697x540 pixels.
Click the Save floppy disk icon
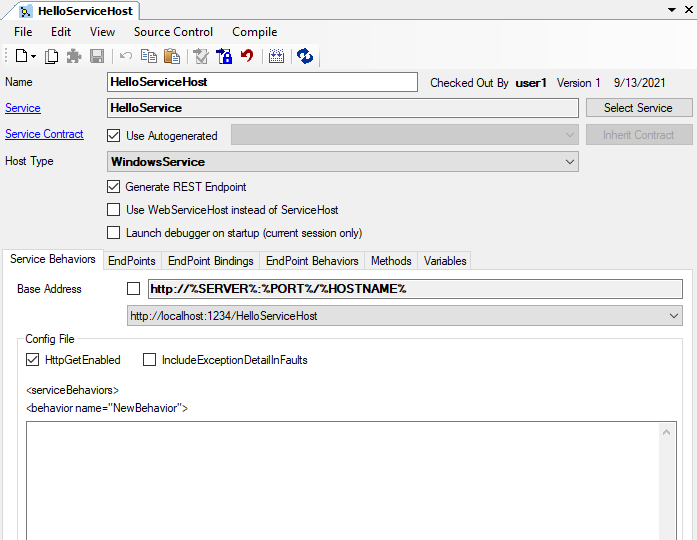click(x=97, y=56)
